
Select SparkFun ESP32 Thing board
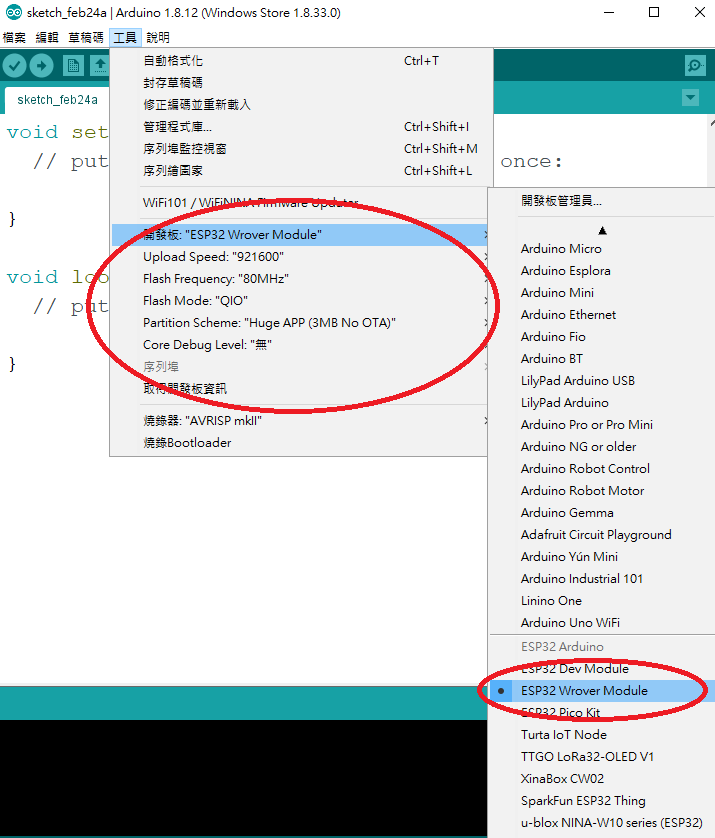602,801
